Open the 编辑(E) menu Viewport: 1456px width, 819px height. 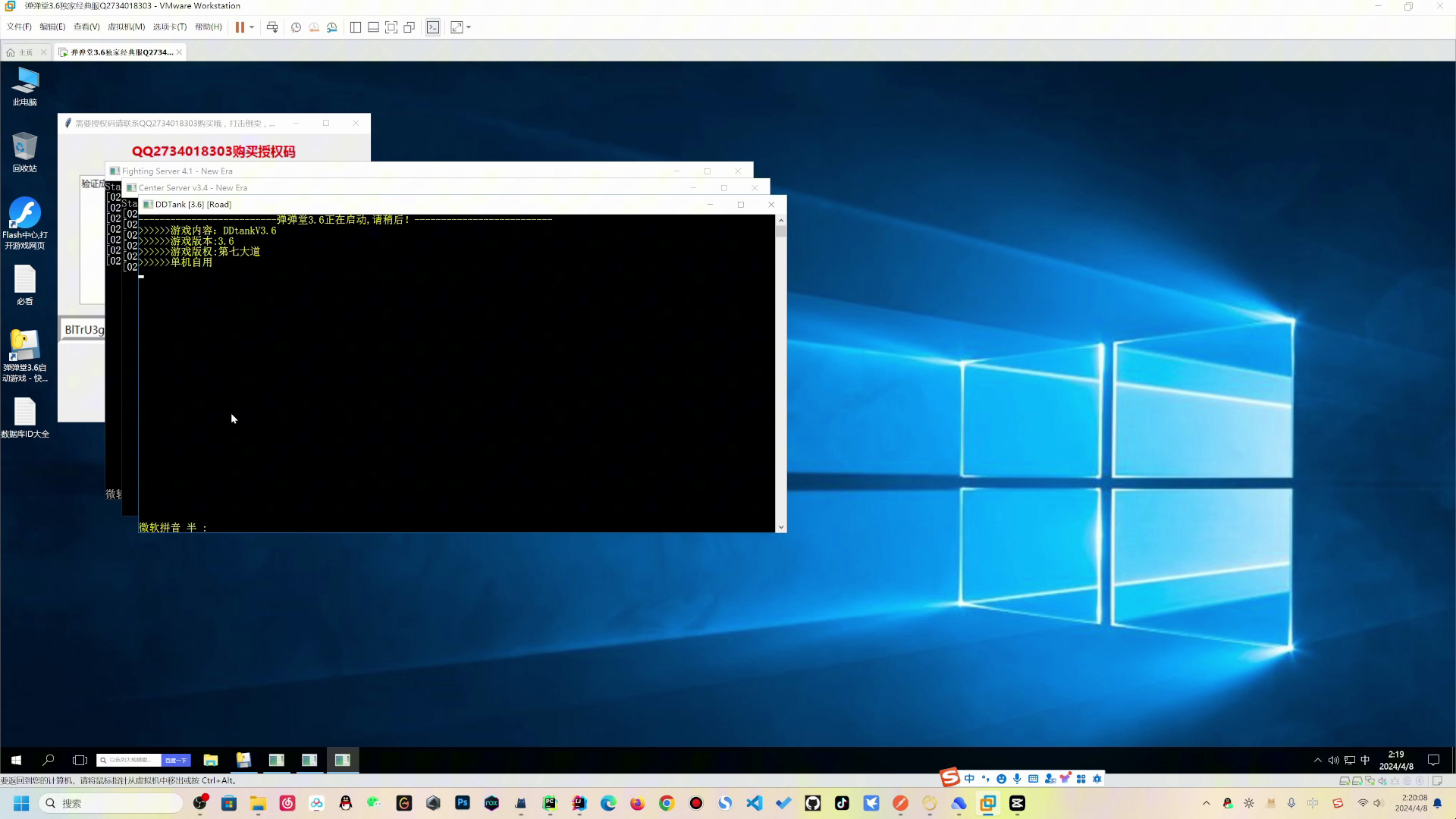point(52,27)
